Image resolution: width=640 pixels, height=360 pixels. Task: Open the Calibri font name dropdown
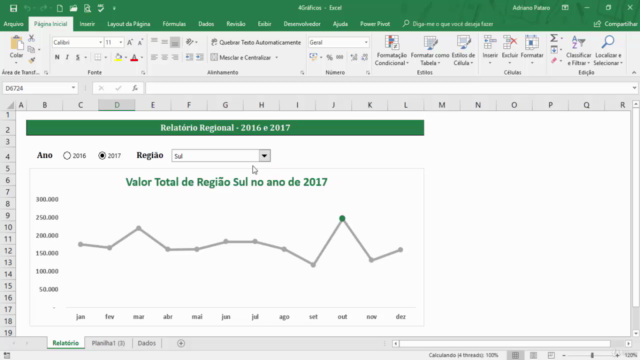(x=100, y=42)
